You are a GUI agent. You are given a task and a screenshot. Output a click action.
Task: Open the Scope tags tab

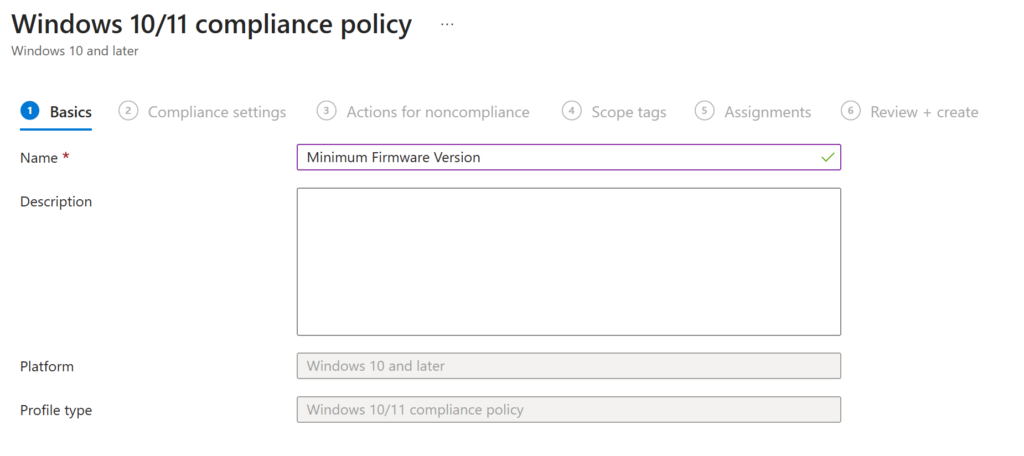[628, 112]
